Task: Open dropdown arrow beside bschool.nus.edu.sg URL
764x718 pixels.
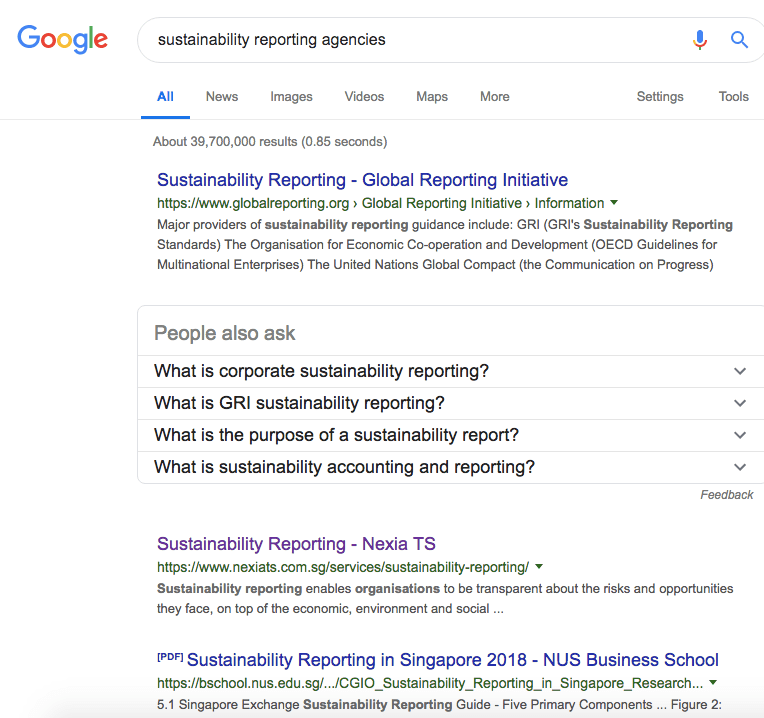Action: click(x=713, y=682)
